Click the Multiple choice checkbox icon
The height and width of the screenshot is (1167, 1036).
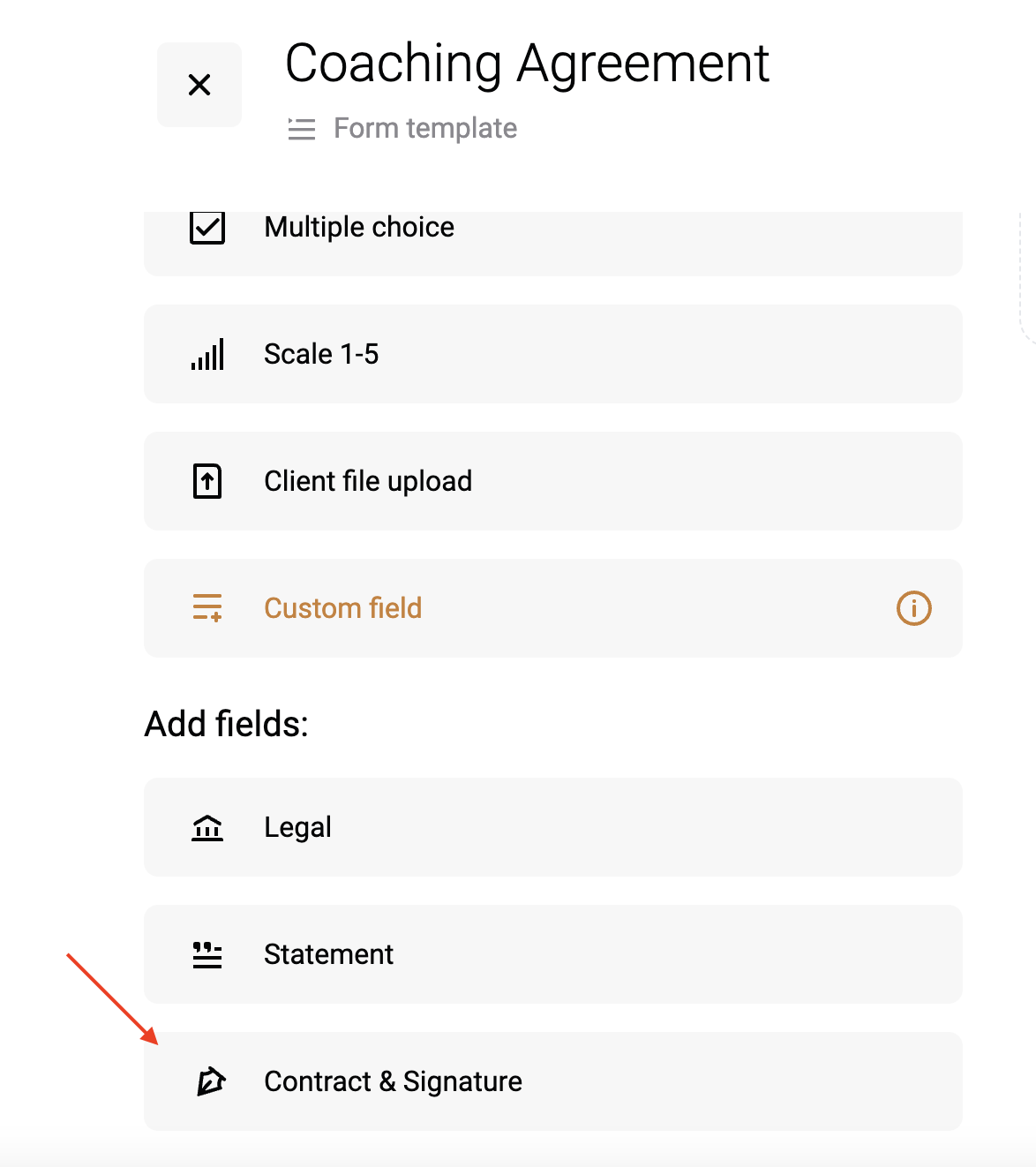pyautogui.click(x=207, y=228)
